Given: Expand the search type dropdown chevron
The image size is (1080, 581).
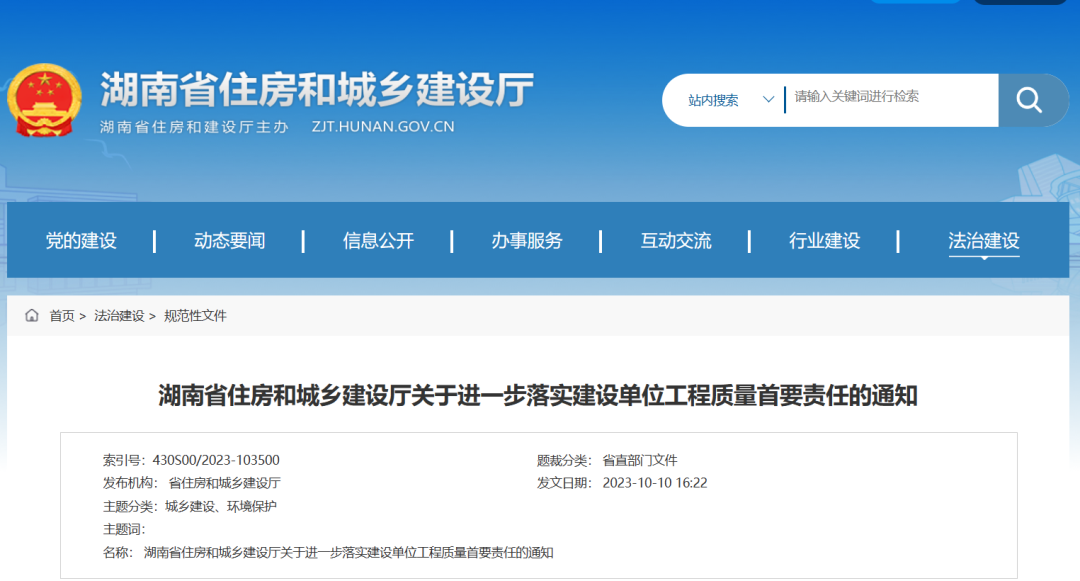Looking at the screenshot, I should tap(767, 100).
